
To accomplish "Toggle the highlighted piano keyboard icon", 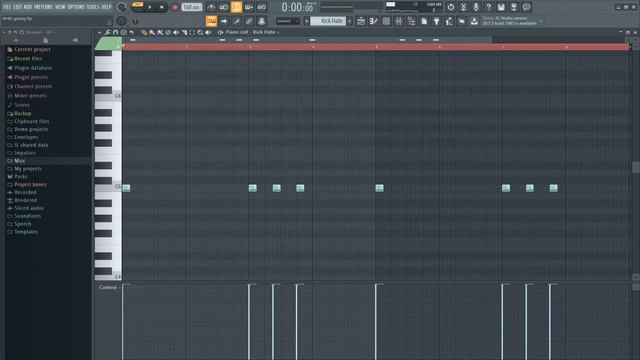I will (211, 21).
